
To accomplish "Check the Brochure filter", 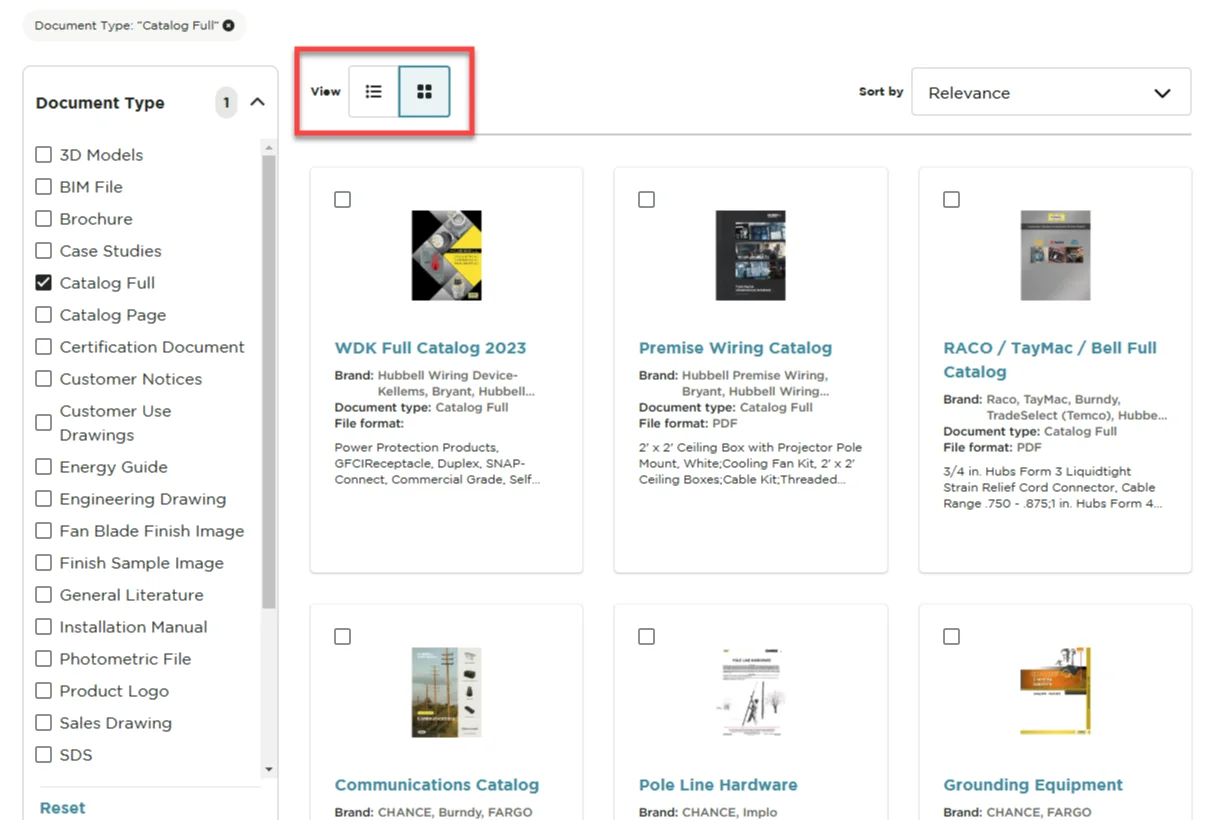I will 44,218.
